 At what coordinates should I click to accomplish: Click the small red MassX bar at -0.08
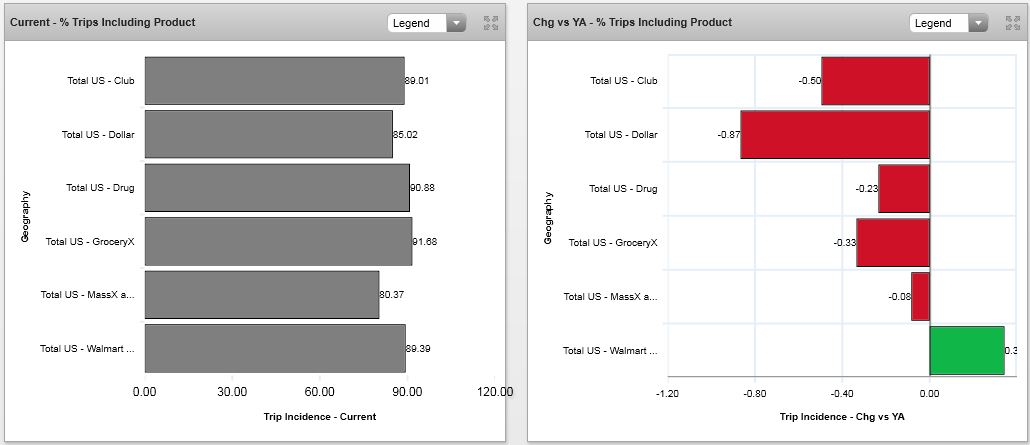920,296
